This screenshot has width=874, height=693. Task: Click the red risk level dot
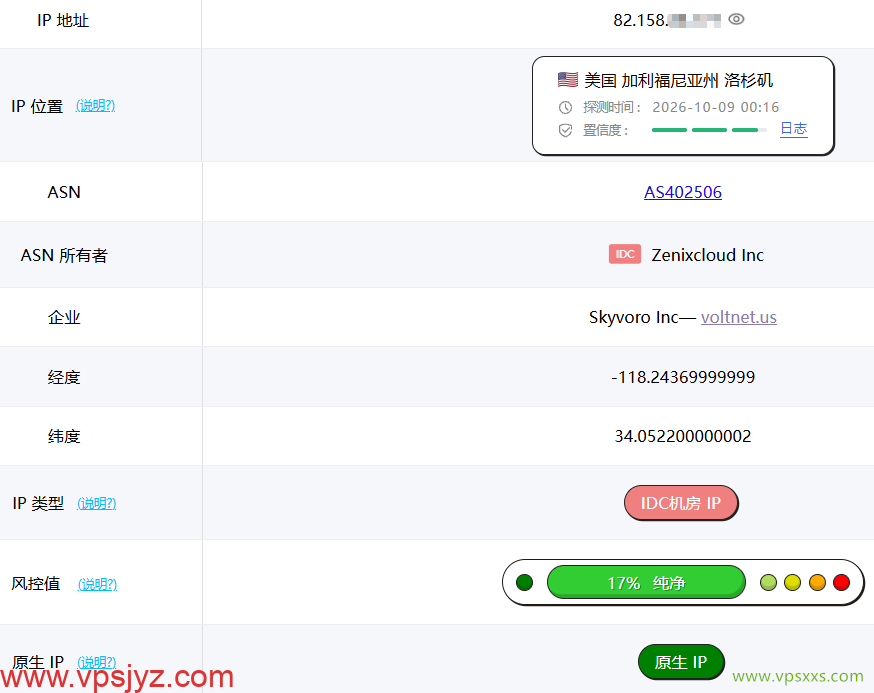(x=841, y=583)
